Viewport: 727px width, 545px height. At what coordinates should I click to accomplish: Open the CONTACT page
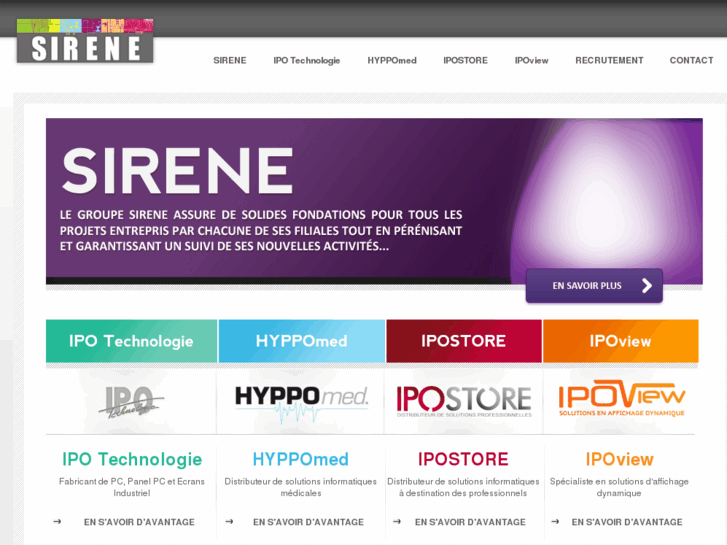[691, 60]
